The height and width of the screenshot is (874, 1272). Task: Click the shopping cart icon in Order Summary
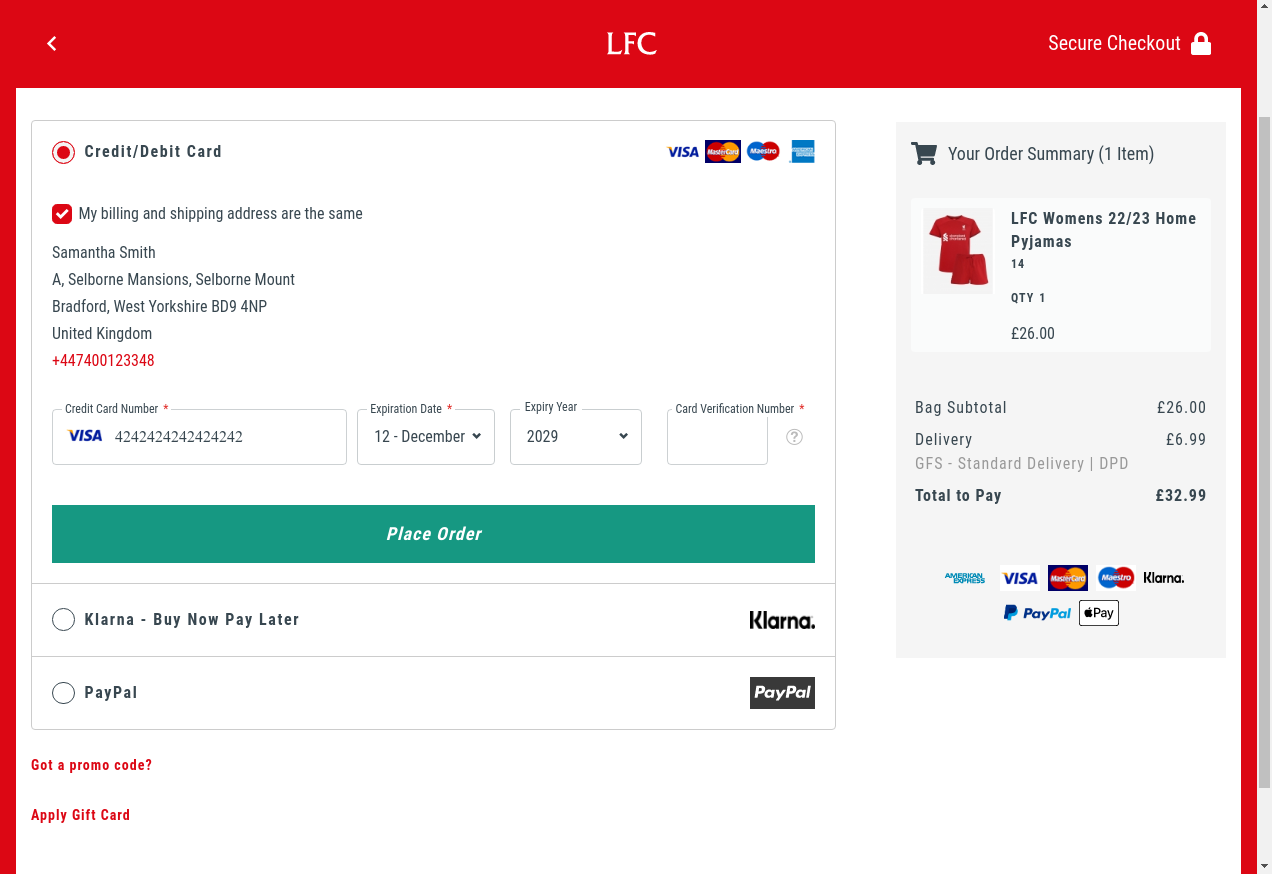(924, 154)
